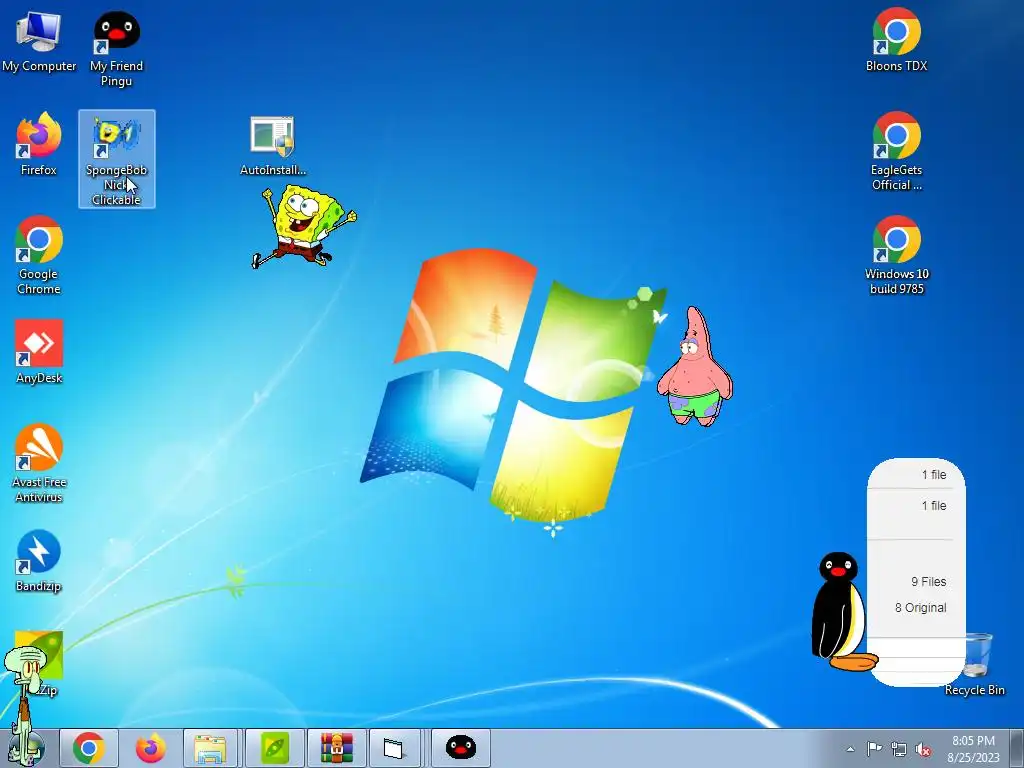Open the AutoInstall desktop icon
1024x768 pixels.
[272, 146]
